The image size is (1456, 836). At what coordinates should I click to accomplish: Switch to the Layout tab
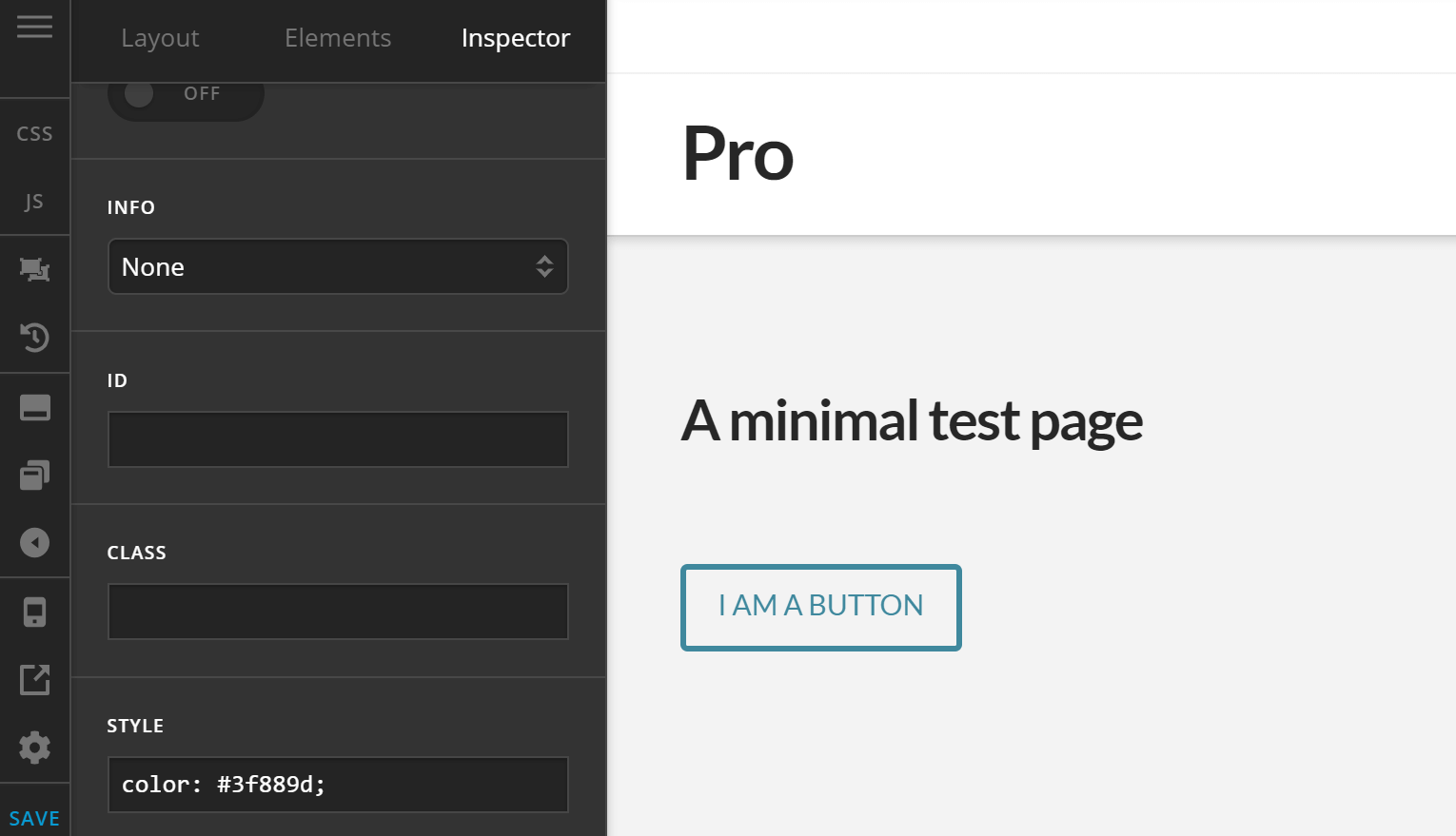[x=159, y=38]
